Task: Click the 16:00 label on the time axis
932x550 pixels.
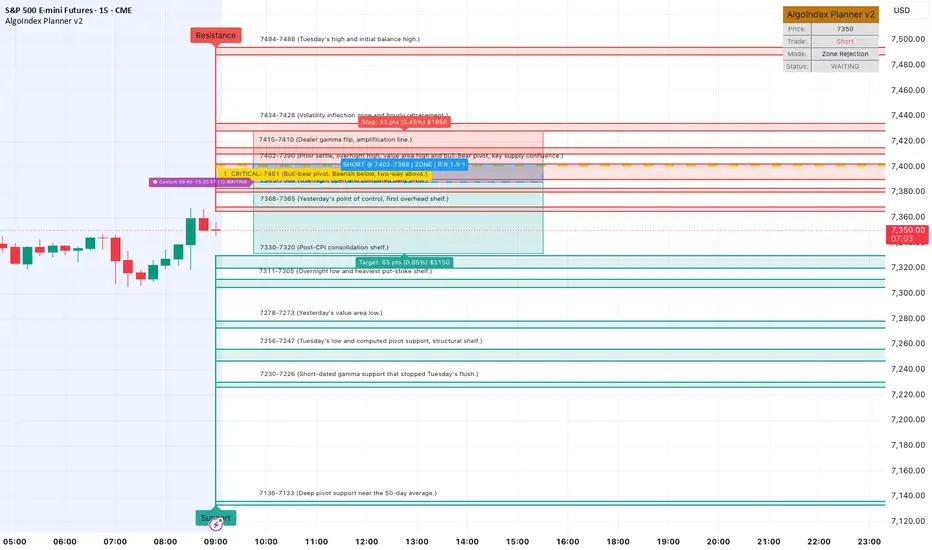Action: point(568,542)
